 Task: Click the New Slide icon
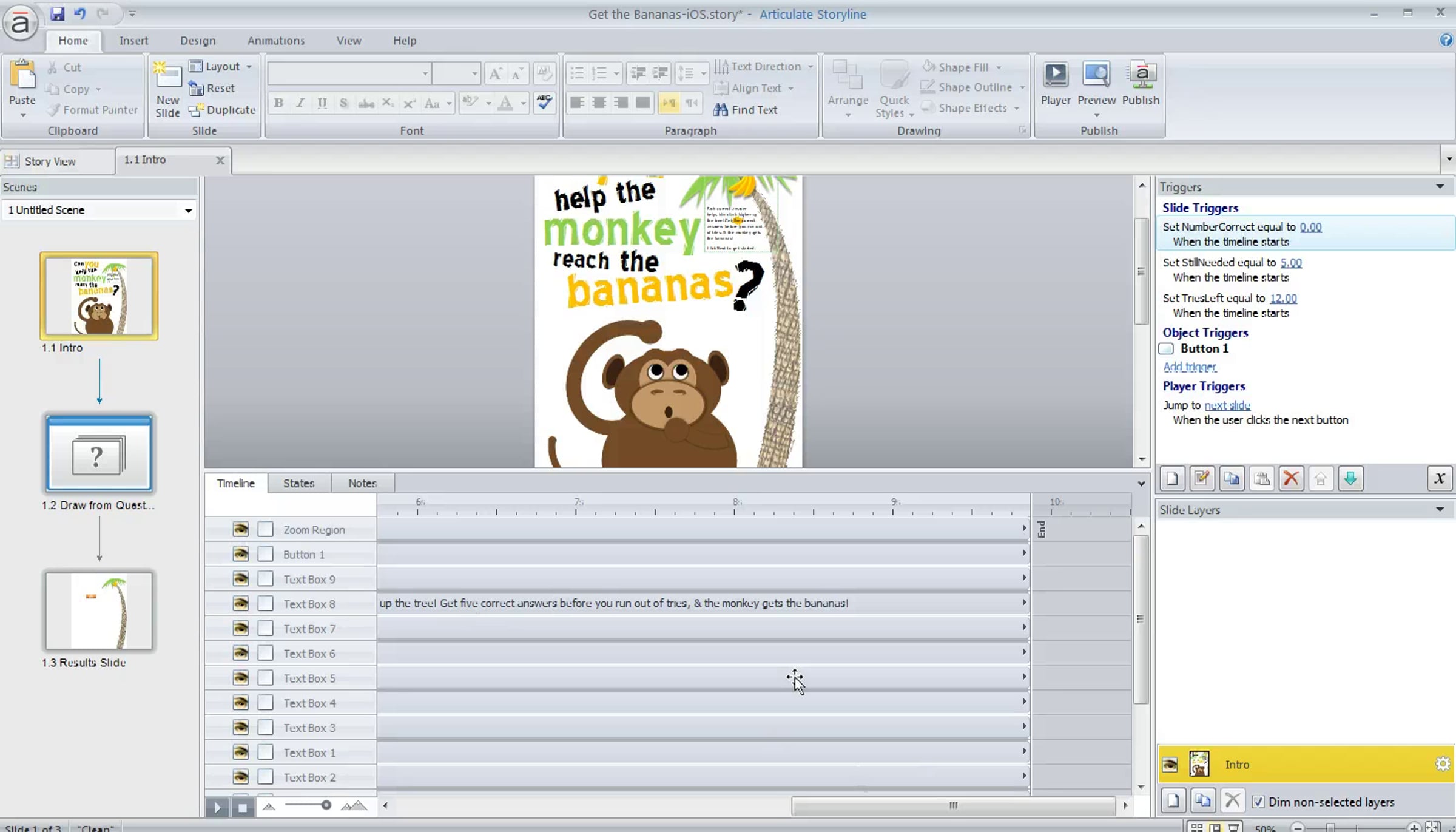[167, 78]
